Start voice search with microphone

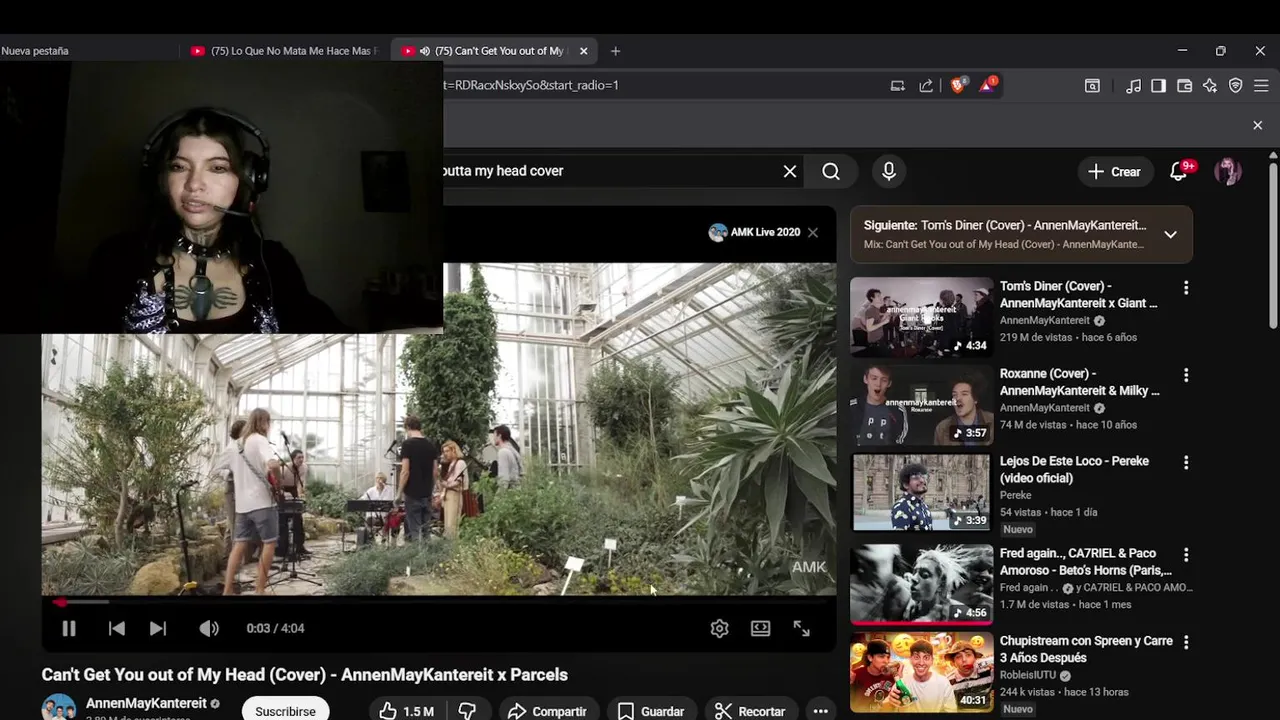coord(889,171)
